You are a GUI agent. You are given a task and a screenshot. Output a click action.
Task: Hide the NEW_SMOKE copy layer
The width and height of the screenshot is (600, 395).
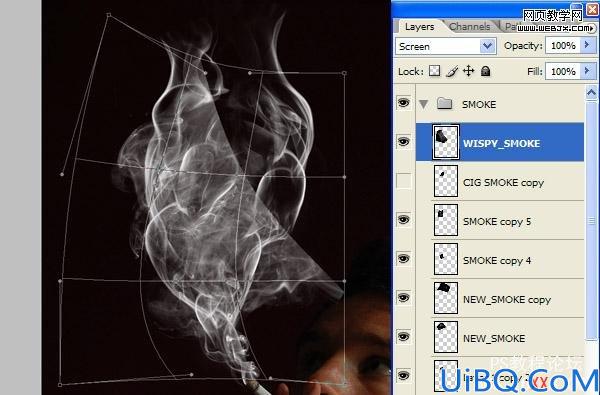point(404,298)
